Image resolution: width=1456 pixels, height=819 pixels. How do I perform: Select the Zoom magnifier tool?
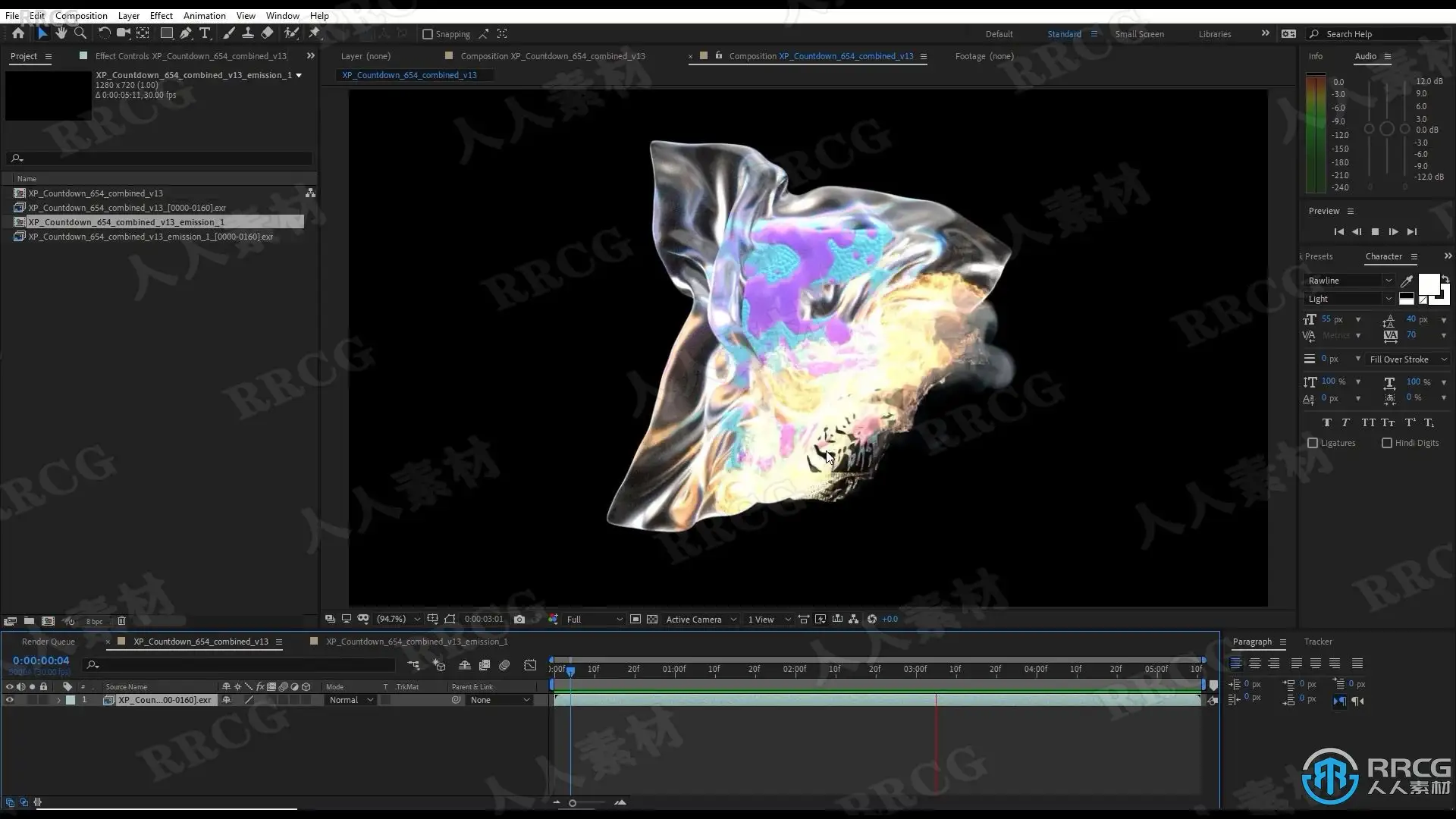tap(80, 33)
